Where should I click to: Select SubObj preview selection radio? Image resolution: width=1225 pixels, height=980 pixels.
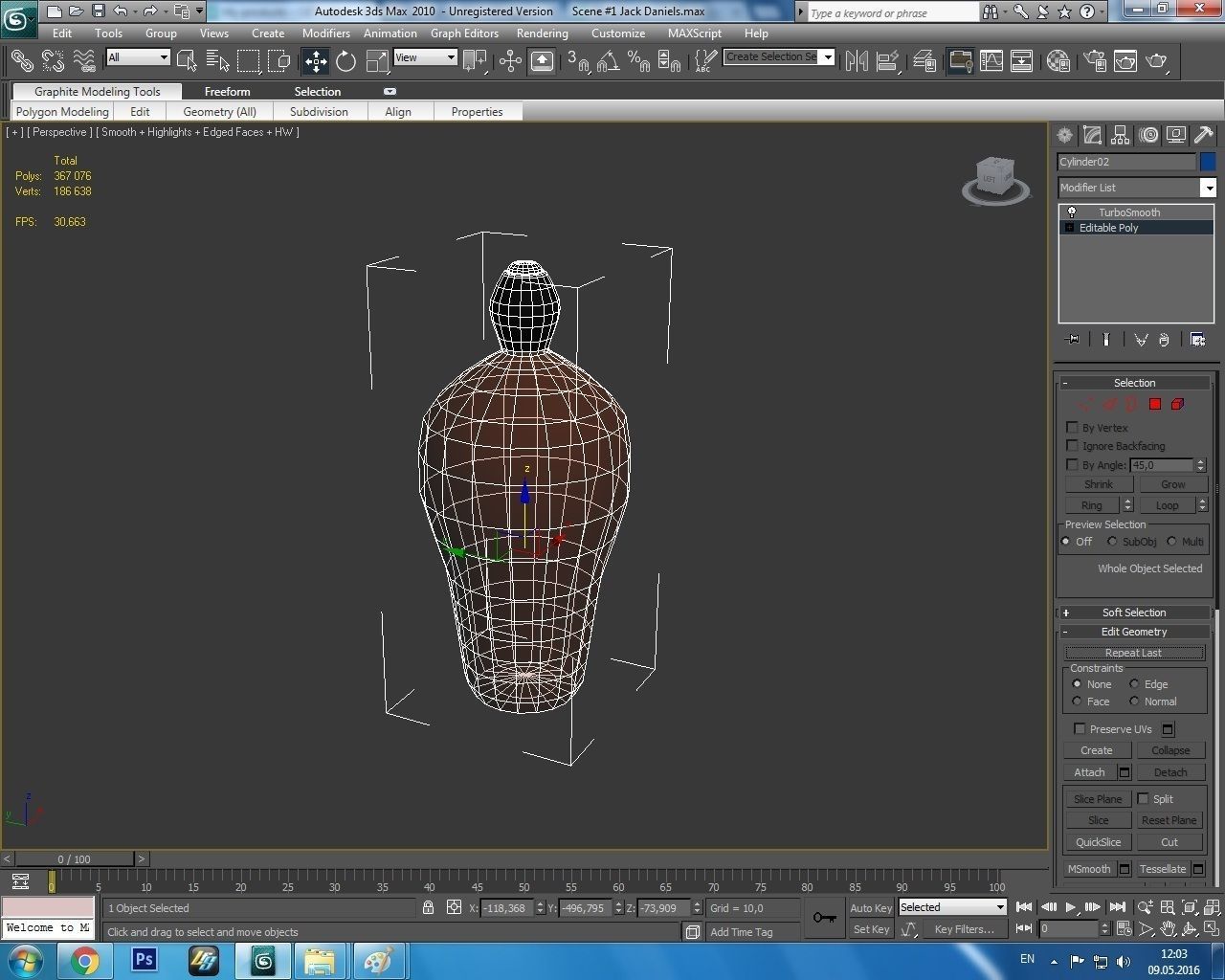1112,542
